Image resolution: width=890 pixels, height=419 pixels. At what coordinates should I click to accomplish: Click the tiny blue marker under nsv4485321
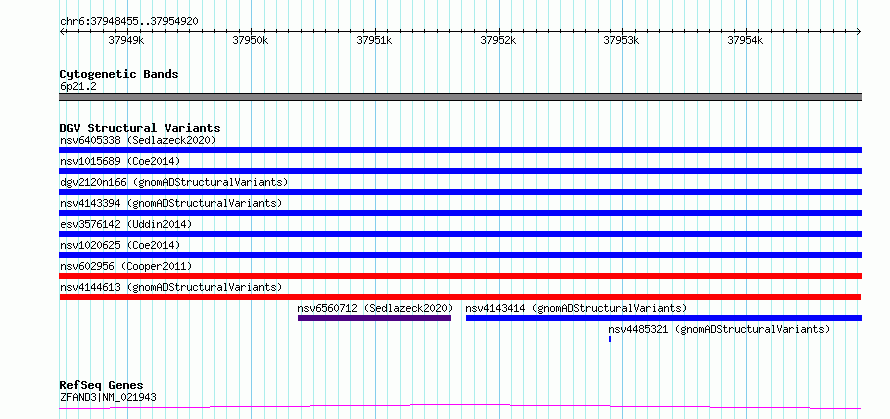pos(610,339)
